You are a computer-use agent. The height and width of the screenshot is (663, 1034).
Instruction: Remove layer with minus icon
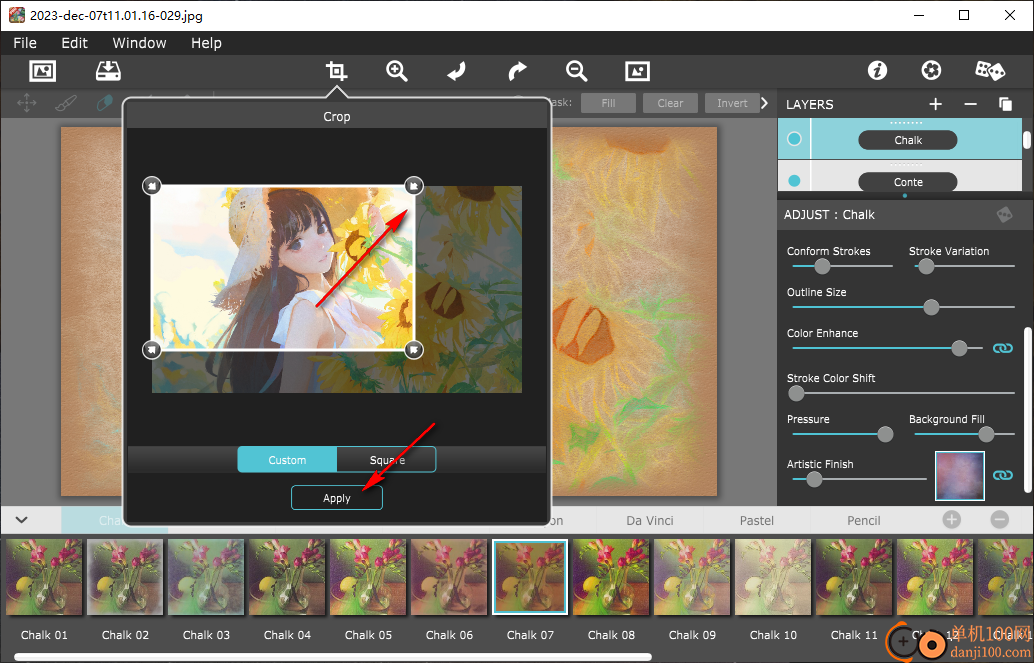(x=970, y=104)
